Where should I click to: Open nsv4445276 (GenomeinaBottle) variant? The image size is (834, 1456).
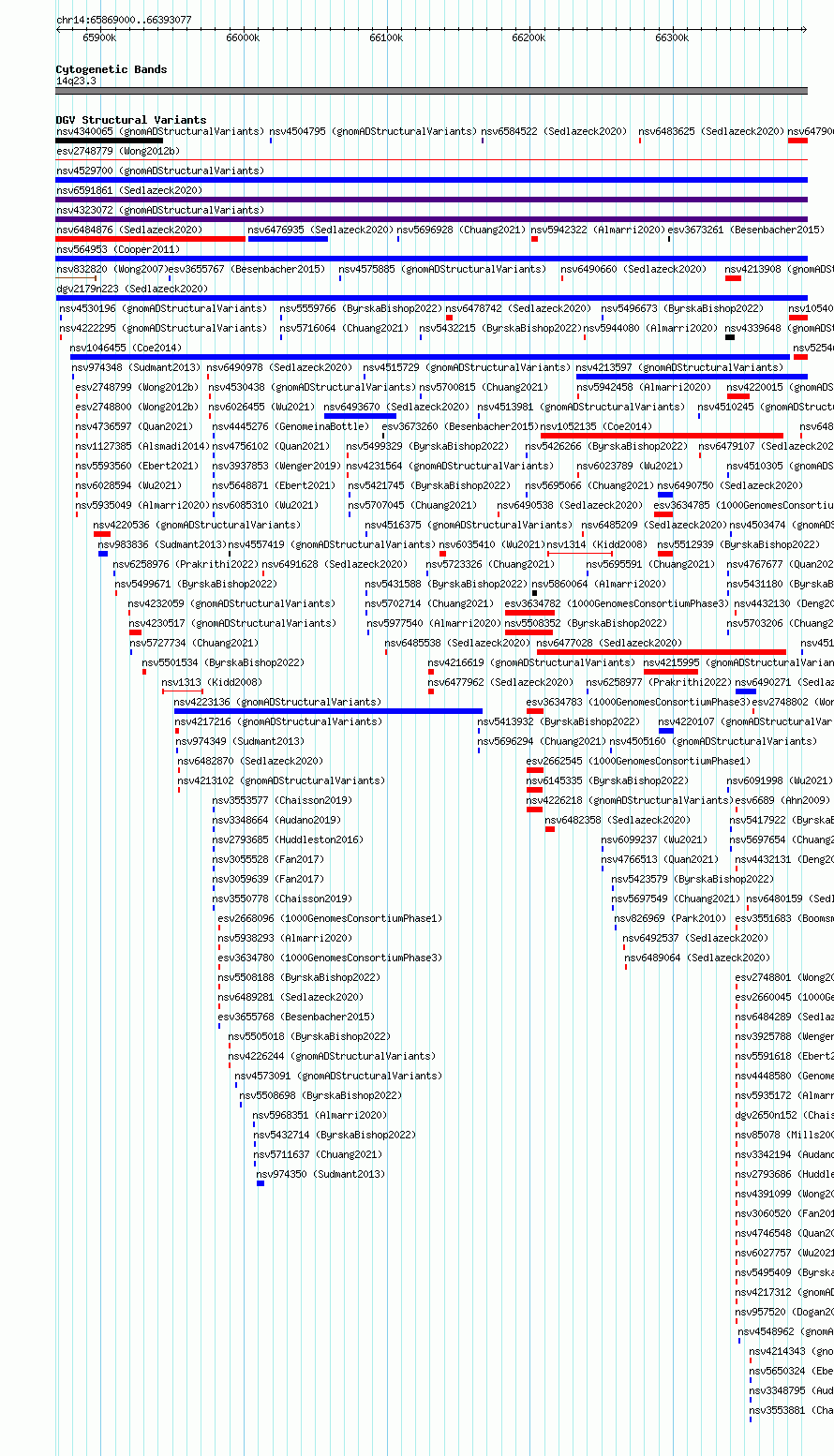[x=290, y=426]
